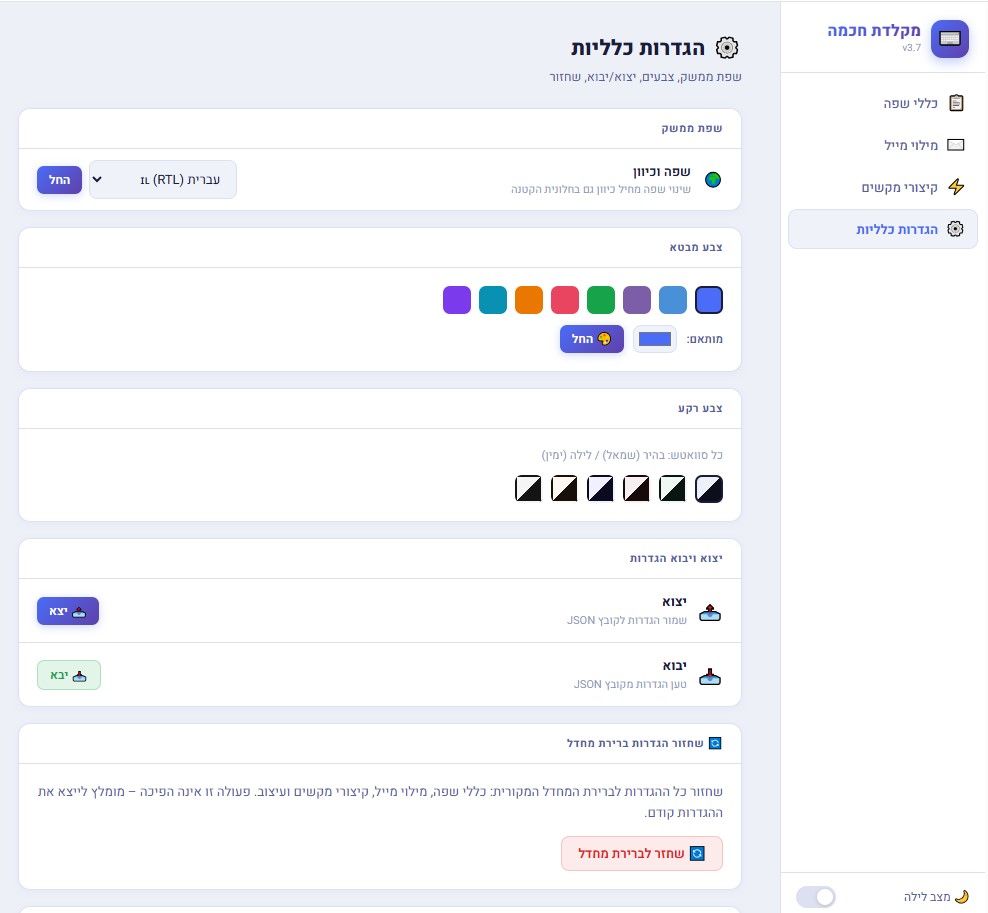Open the custom color picker next to מותאם
988x913 pixels.
point(655,339)
